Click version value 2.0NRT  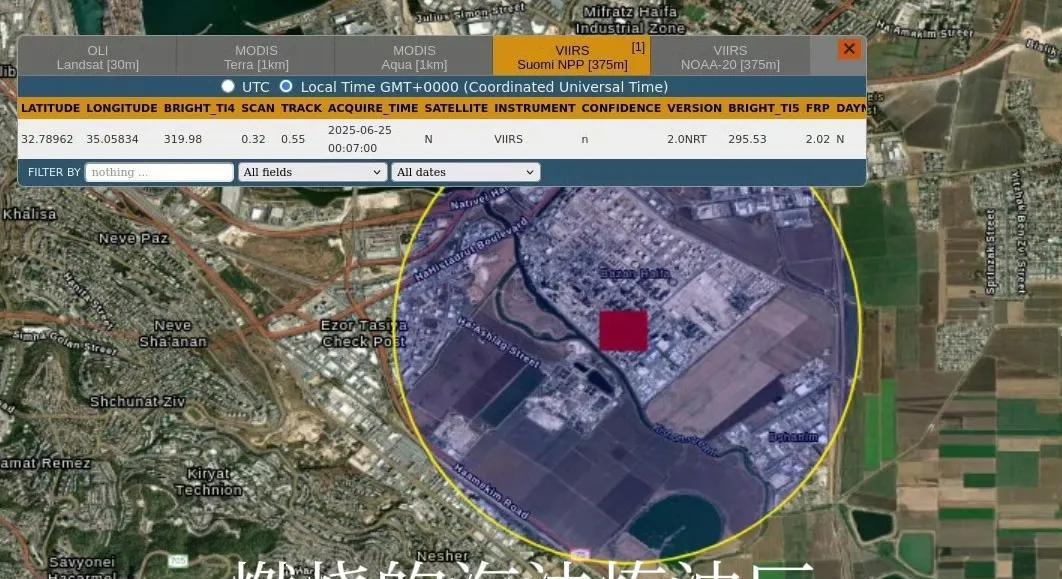[x=687, y=139]
